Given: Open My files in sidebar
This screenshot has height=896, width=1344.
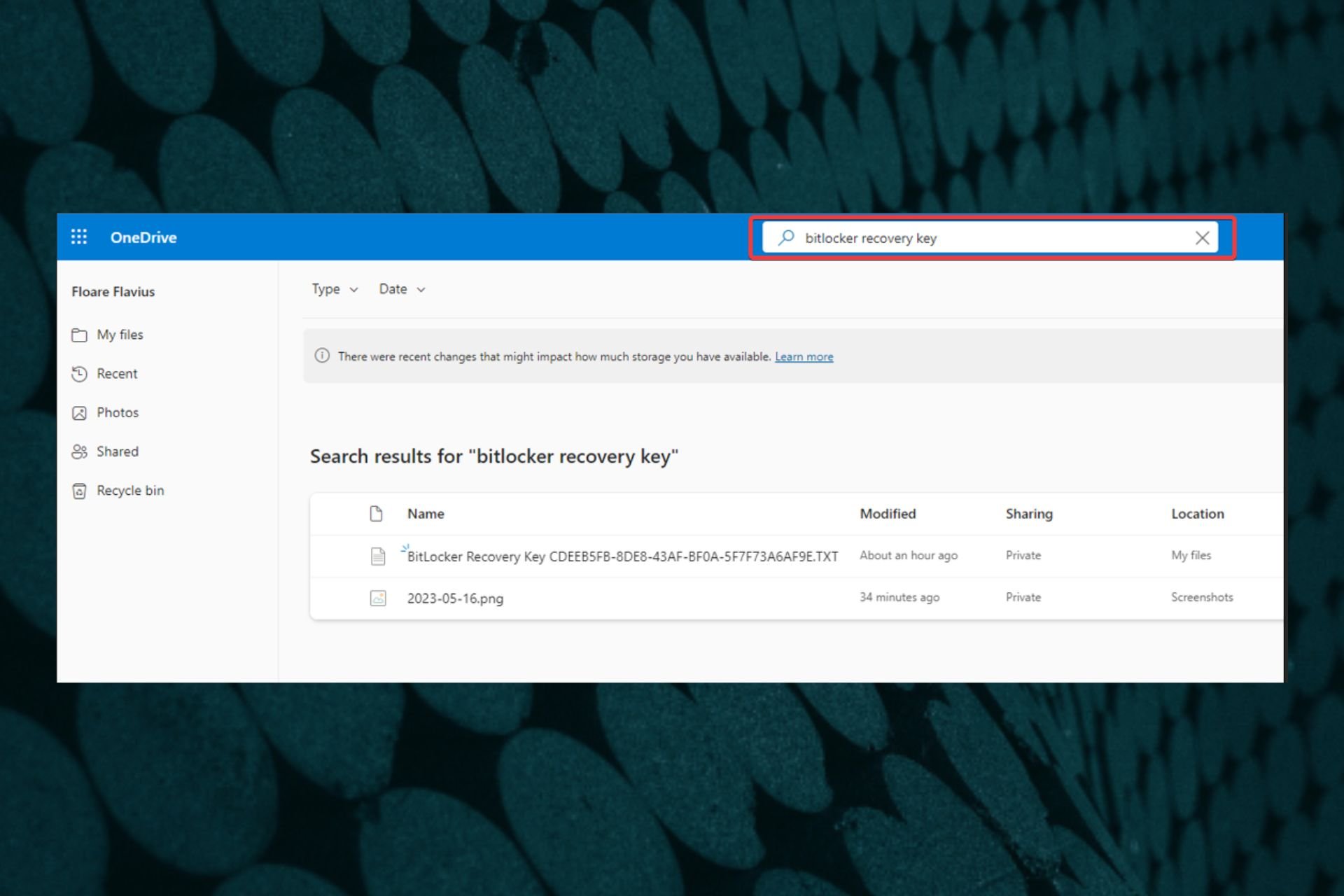Looking at the screenshot, I should [120, 335].
